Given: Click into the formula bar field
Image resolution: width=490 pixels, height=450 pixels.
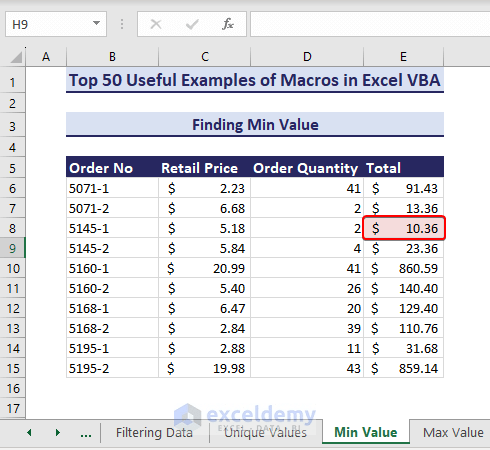Looking at the screenshot, I should coord(370,24).
